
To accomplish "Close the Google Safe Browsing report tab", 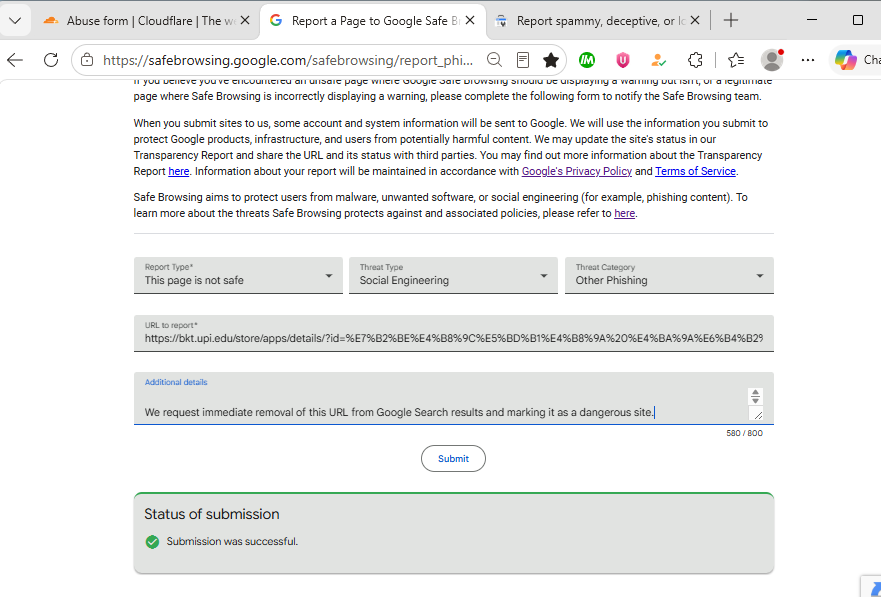I will coord(470,21).
